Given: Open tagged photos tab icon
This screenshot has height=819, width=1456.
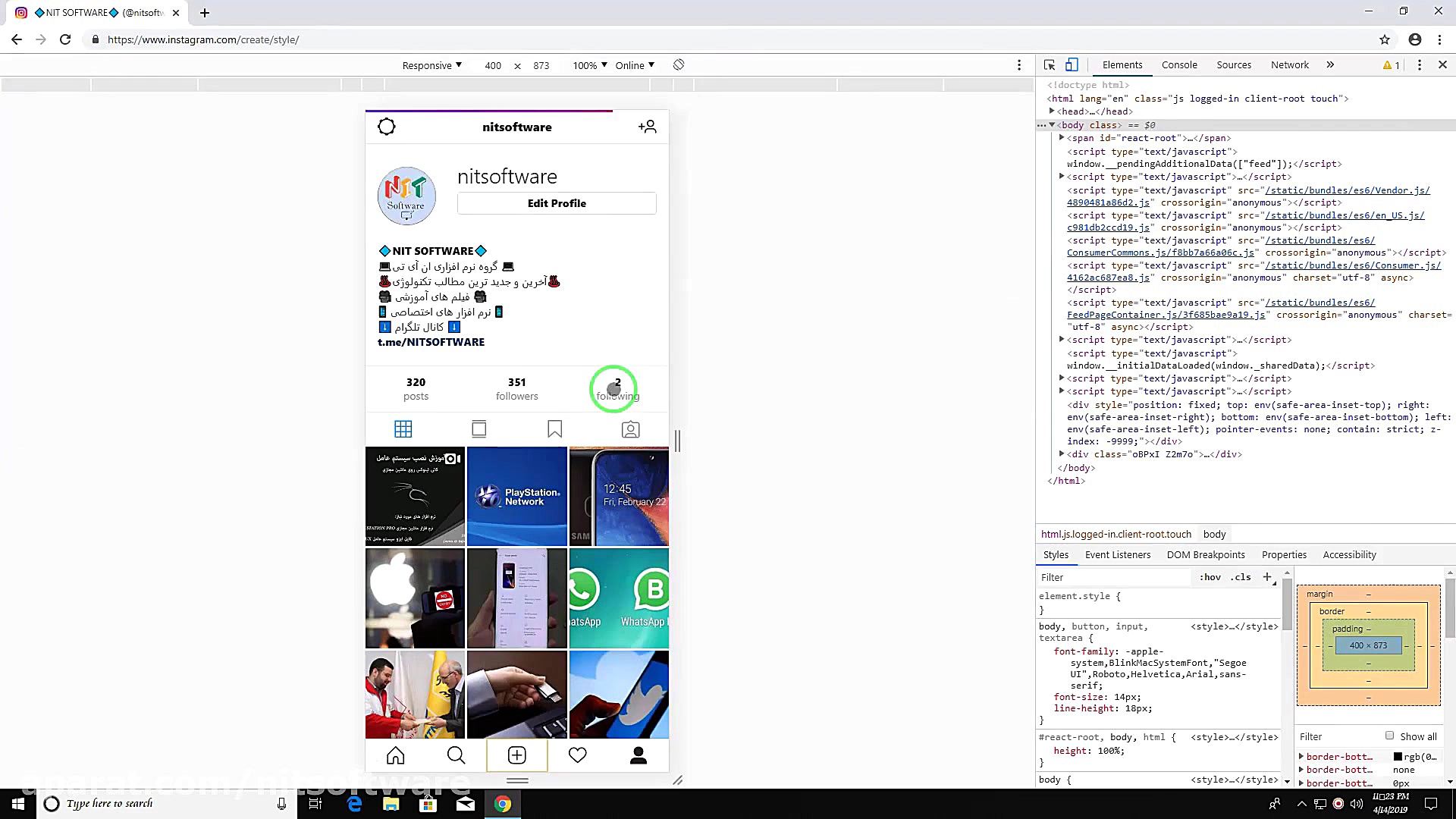Looking at the screenshot, I should tap(630, 429).
